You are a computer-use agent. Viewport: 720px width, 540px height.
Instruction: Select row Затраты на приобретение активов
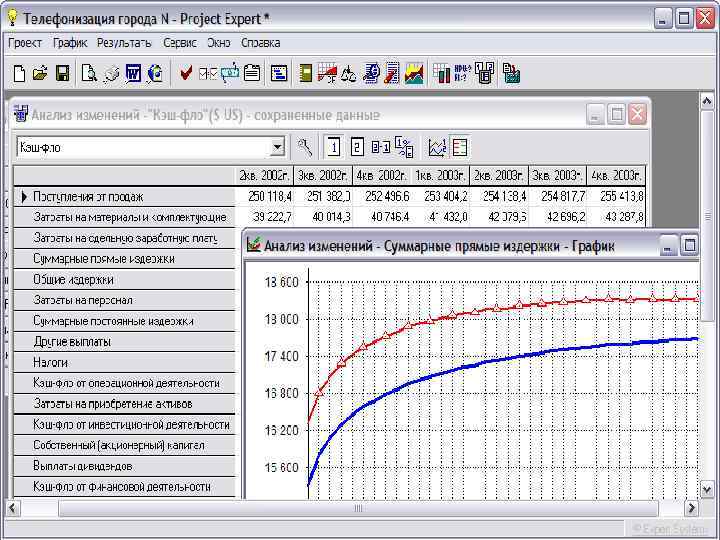(124, 404)
